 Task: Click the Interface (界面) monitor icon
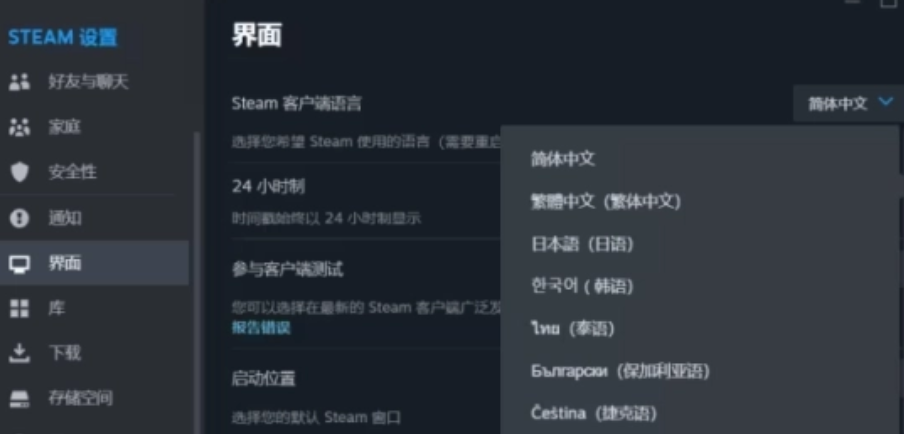(x=20, y=263)
